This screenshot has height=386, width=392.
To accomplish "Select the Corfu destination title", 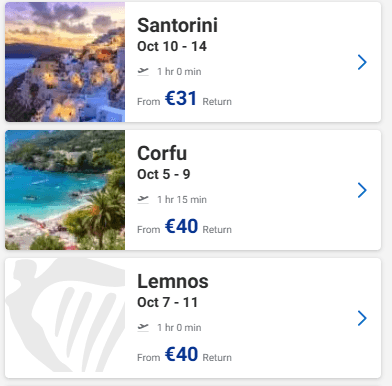I will 162,153.
